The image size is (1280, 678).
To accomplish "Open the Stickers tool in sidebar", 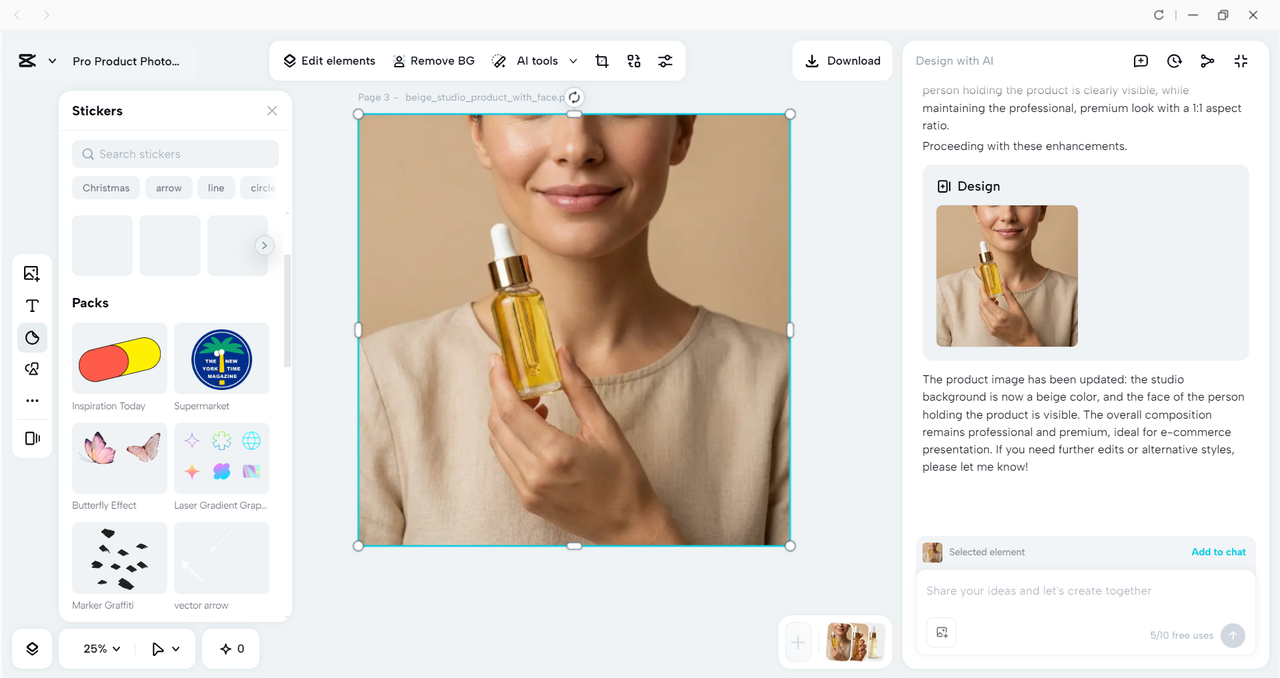I will pos(31,337).
